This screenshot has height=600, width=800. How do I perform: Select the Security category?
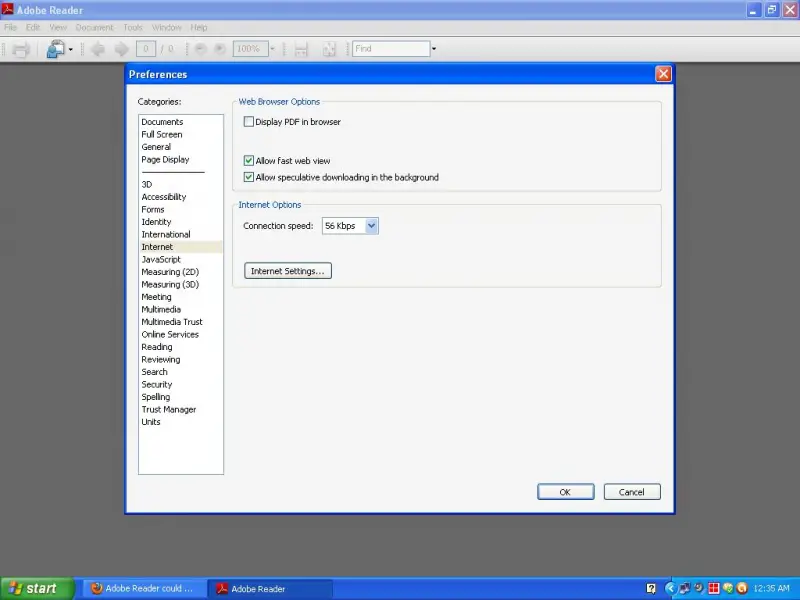[157, 384]
